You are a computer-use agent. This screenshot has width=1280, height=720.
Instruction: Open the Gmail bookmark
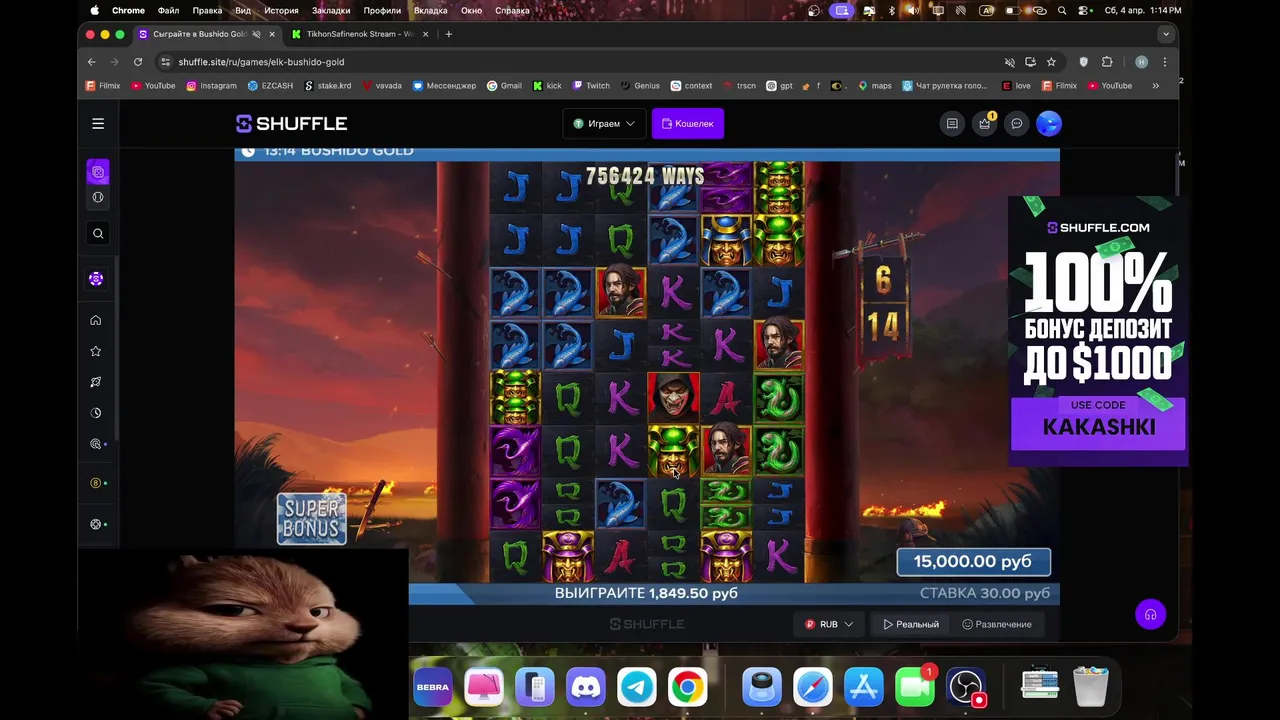click(504, 86)
